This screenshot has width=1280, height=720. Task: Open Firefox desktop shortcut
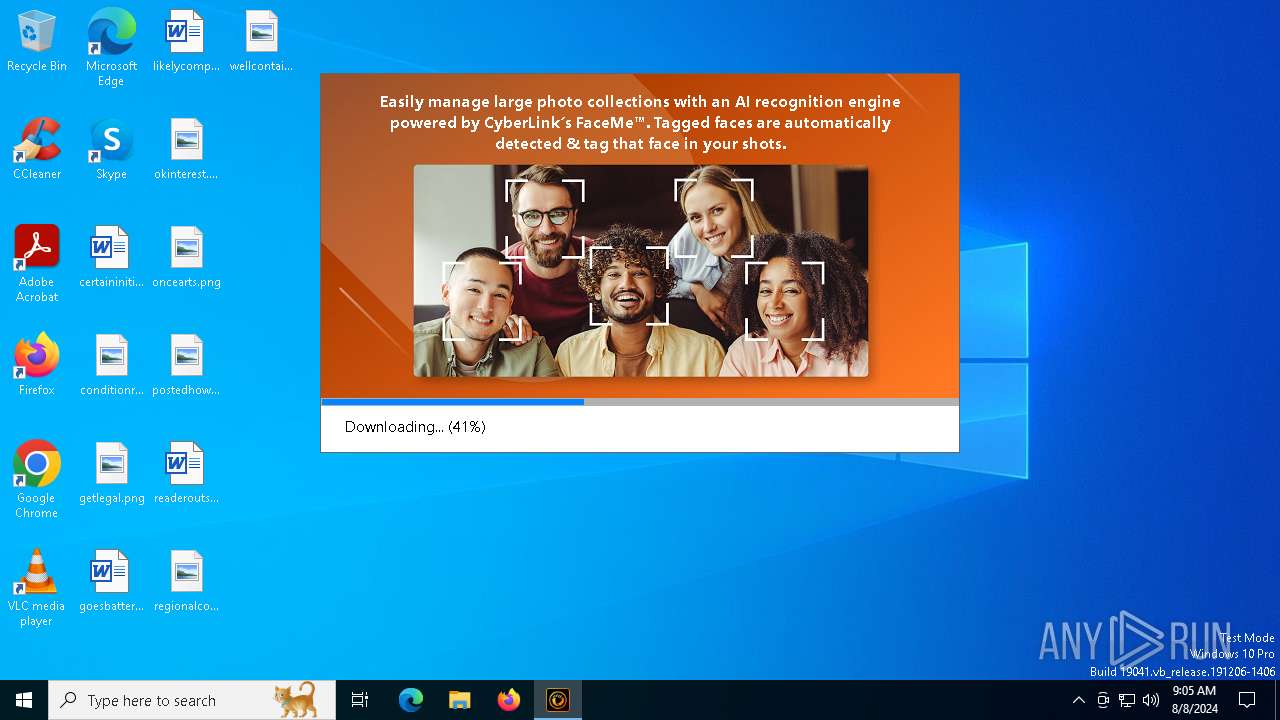tap(37, 365)
